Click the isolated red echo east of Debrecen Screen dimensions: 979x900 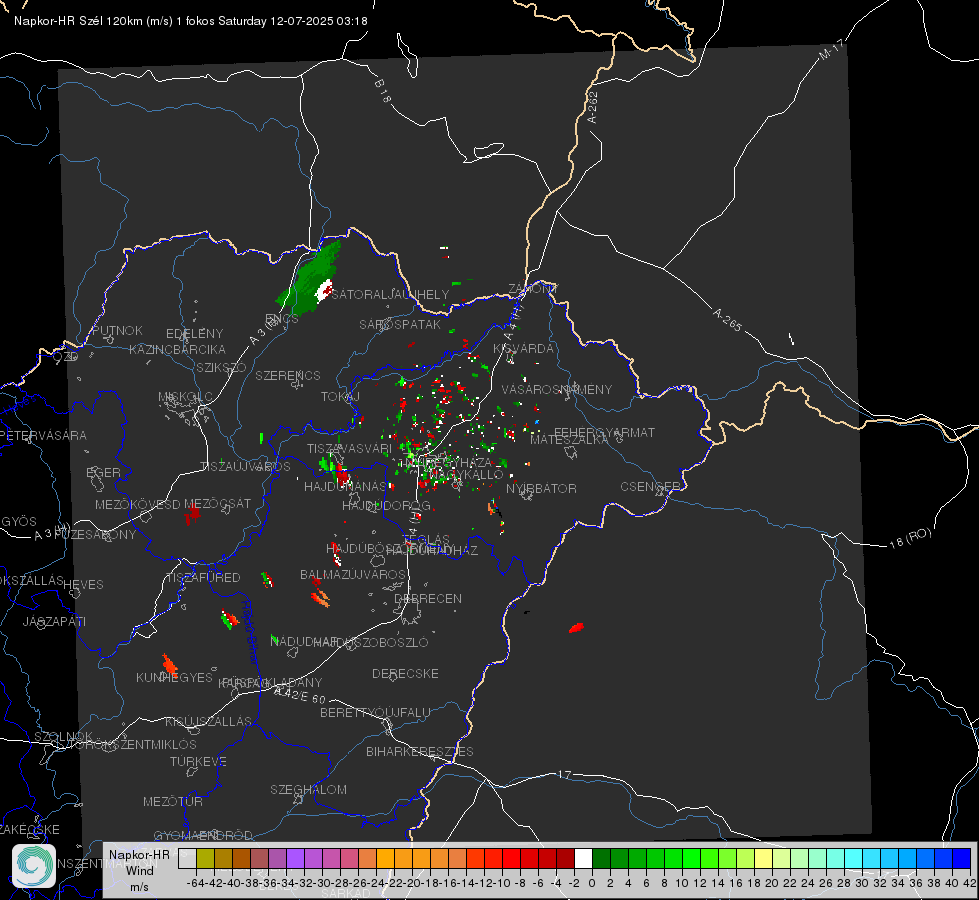click(576, 627)
